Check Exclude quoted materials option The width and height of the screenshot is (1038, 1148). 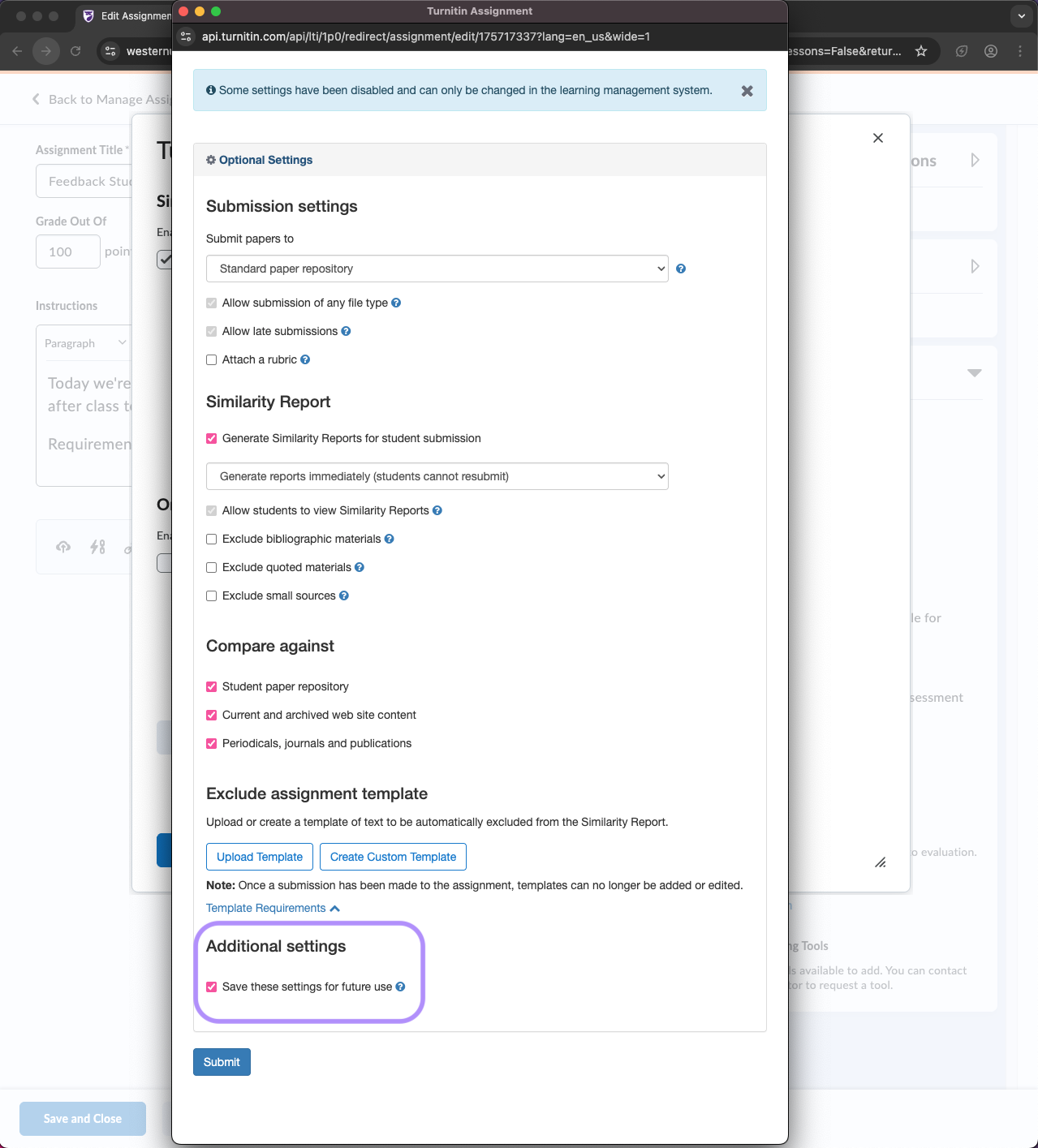click(x=212, y=567)
